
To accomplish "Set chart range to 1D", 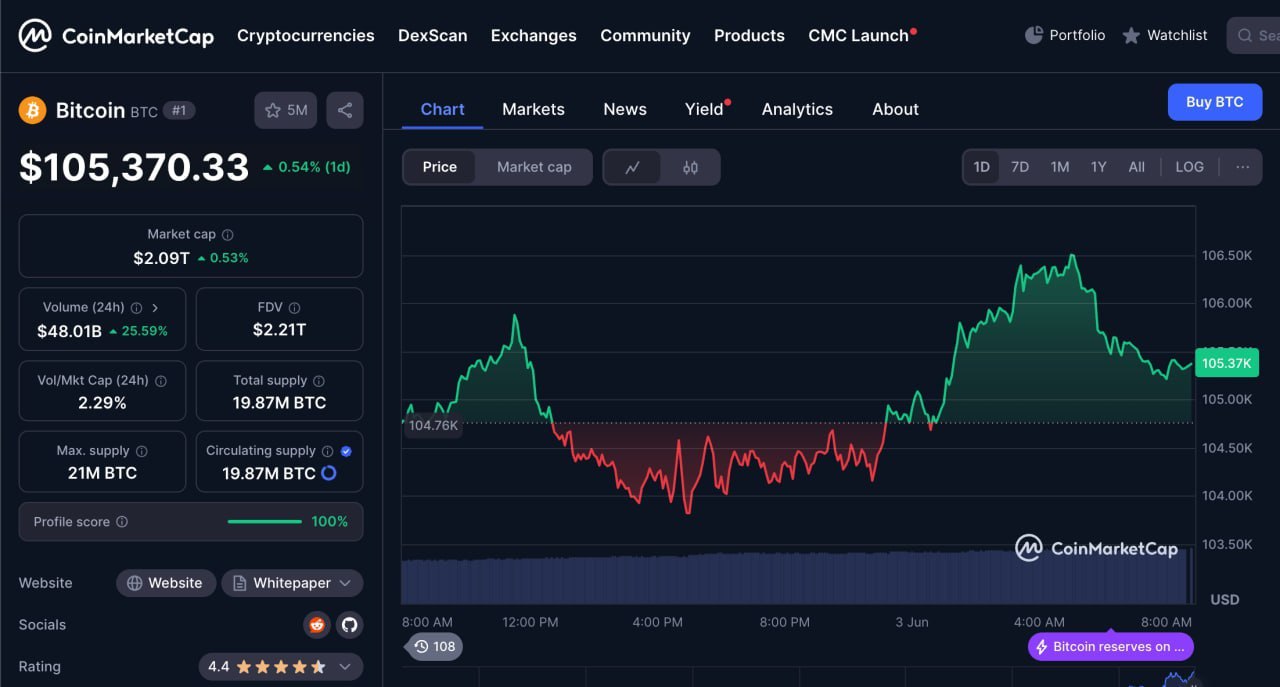I will pos(982,167).
